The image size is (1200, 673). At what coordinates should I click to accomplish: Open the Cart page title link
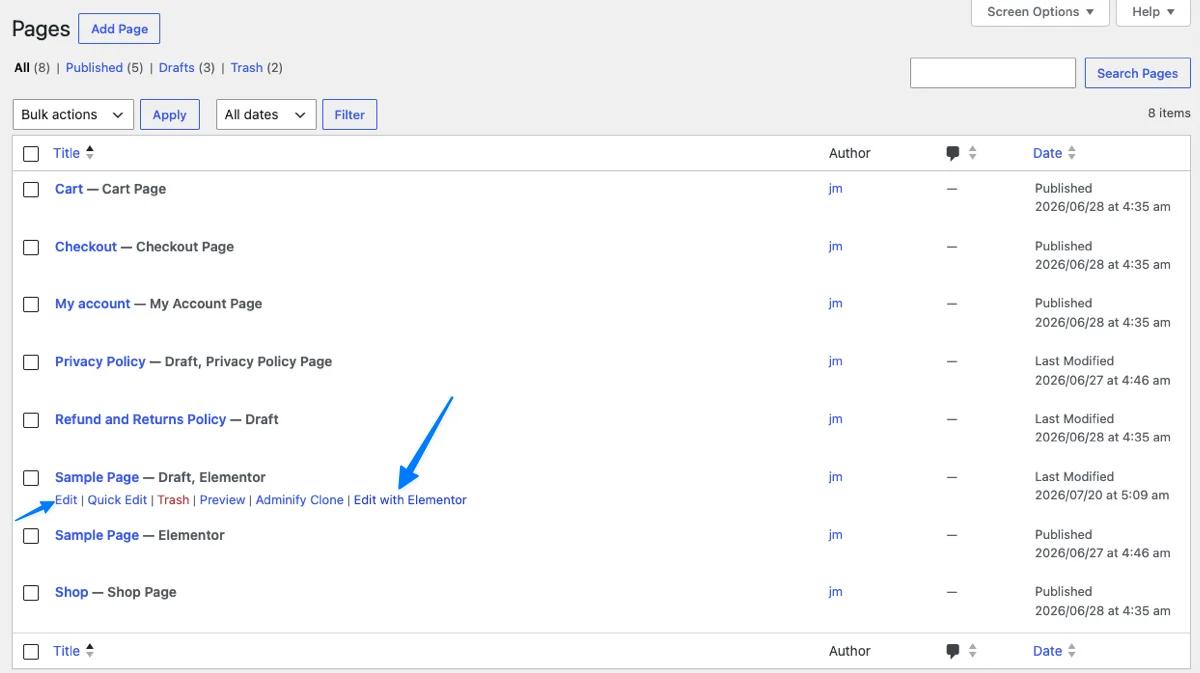click(69, 189)
